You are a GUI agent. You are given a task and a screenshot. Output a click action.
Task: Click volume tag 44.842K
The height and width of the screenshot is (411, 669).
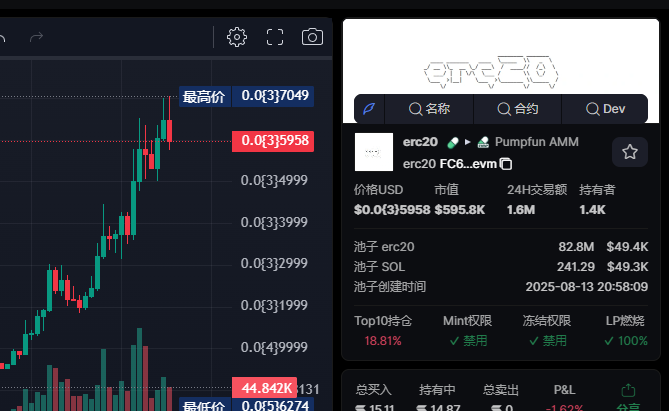tap(265, 388)
